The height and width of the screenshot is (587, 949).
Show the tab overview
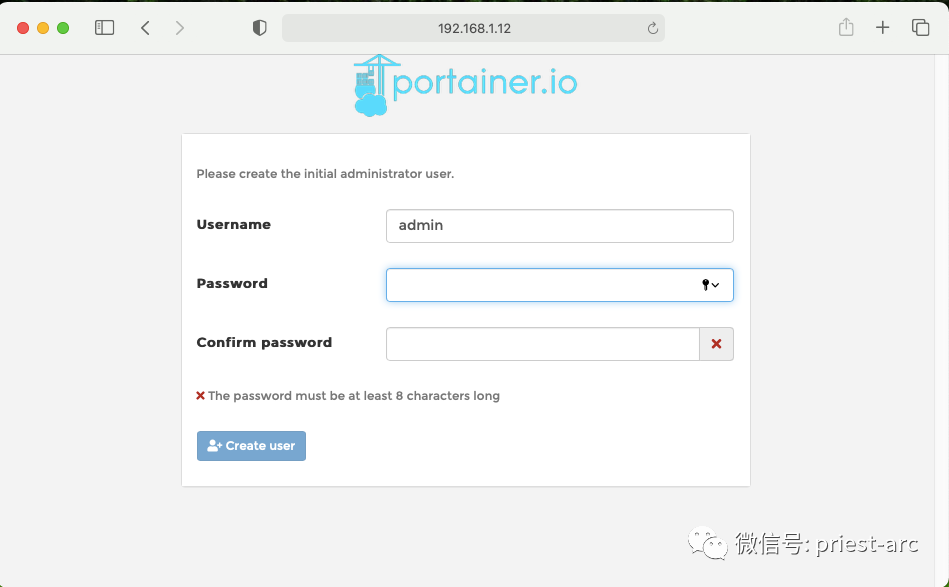[x=920, y=28]
